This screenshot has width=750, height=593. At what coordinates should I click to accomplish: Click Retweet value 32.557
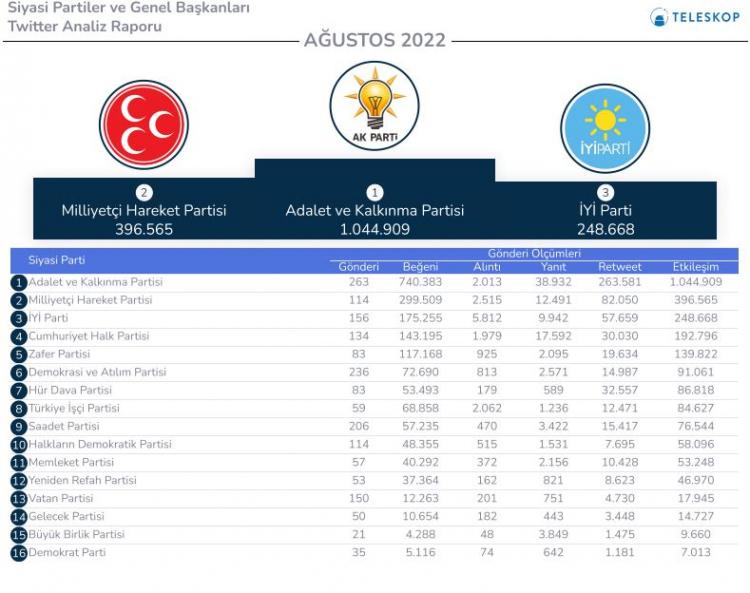tap(620, 390)
